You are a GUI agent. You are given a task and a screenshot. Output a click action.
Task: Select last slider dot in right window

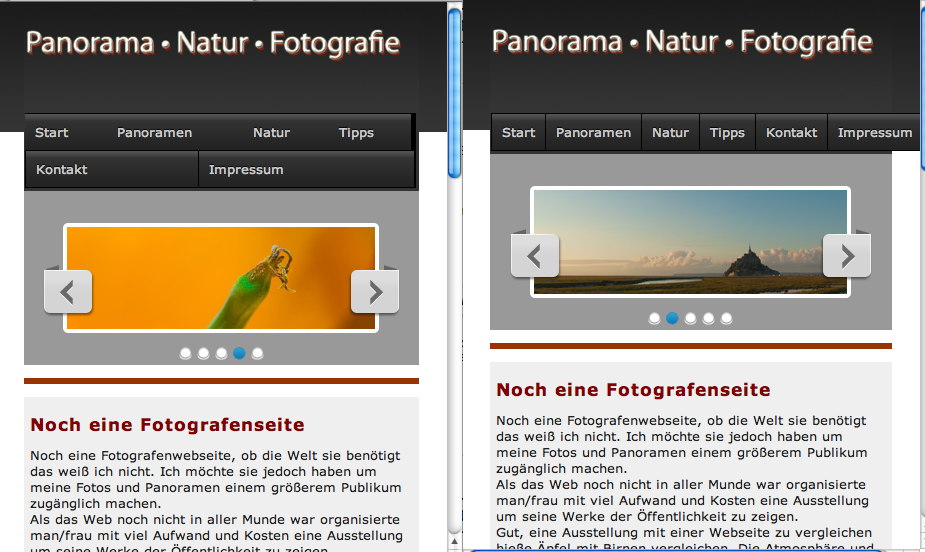(x=727, y=318)
